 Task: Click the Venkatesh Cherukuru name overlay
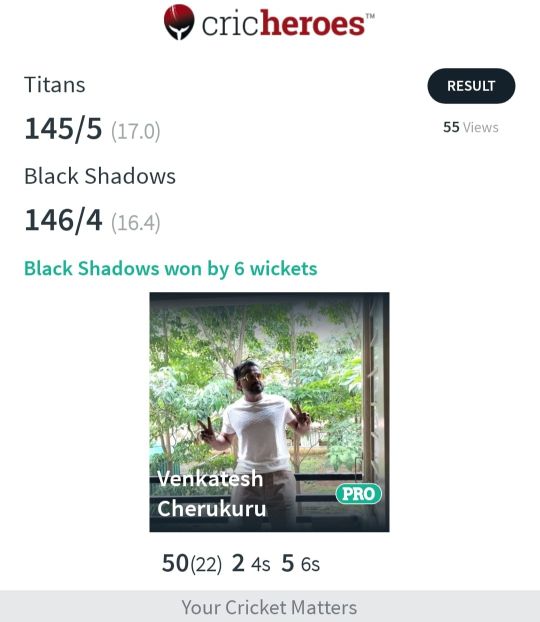pos(211,493)
